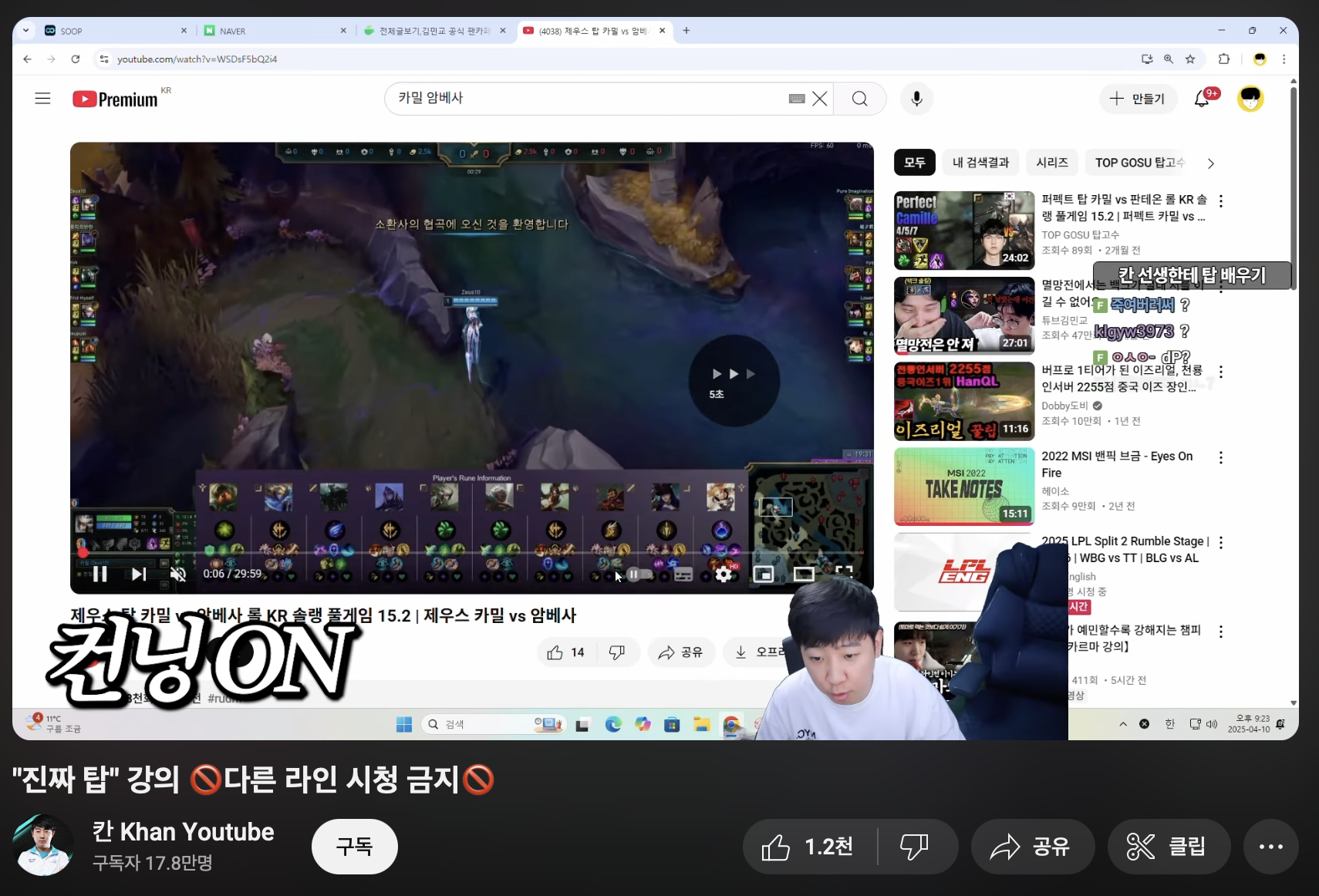Open the notifications bell

pyautogui.click(x=1202, y=99)
